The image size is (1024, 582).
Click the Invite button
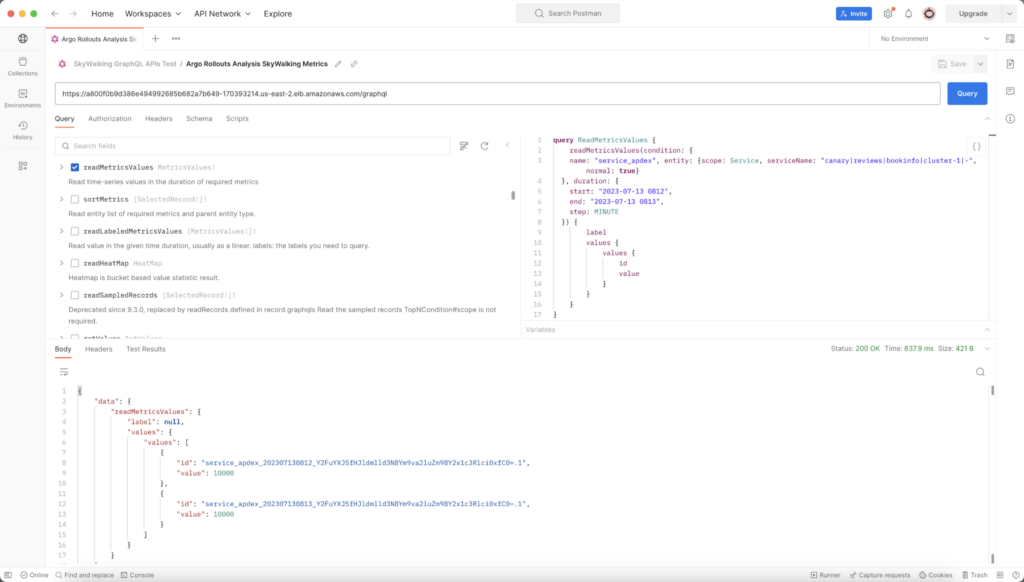853,14
